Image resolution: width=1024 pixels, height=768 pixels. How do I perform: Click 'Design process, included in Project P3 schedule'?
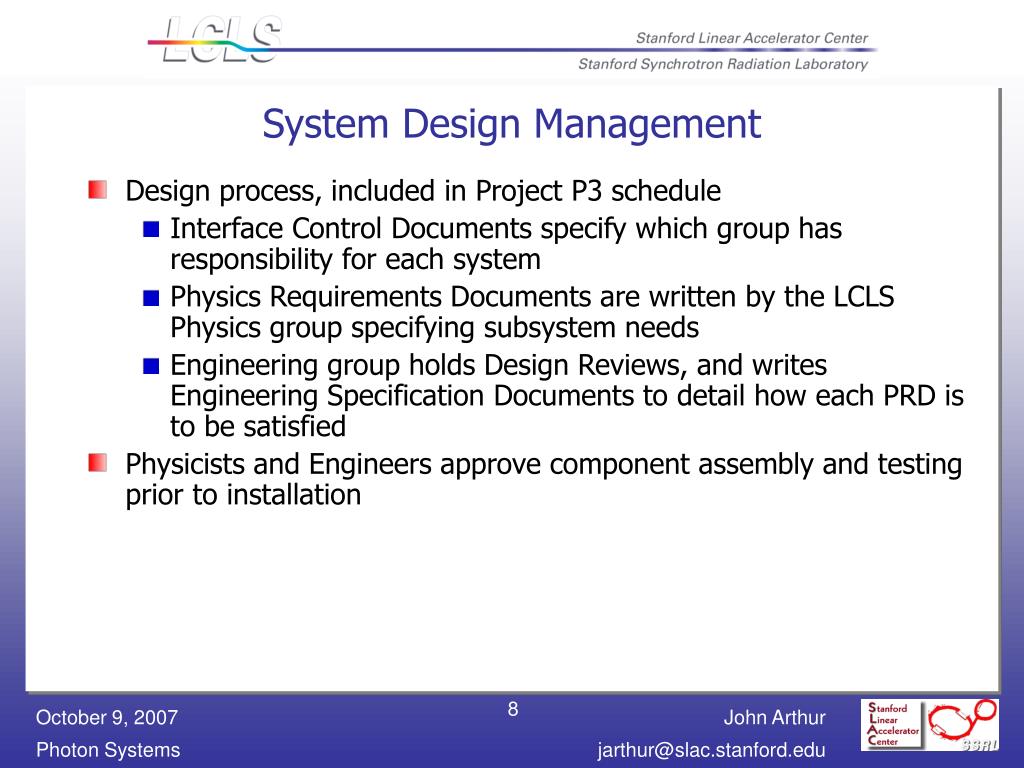click(423, 191)
